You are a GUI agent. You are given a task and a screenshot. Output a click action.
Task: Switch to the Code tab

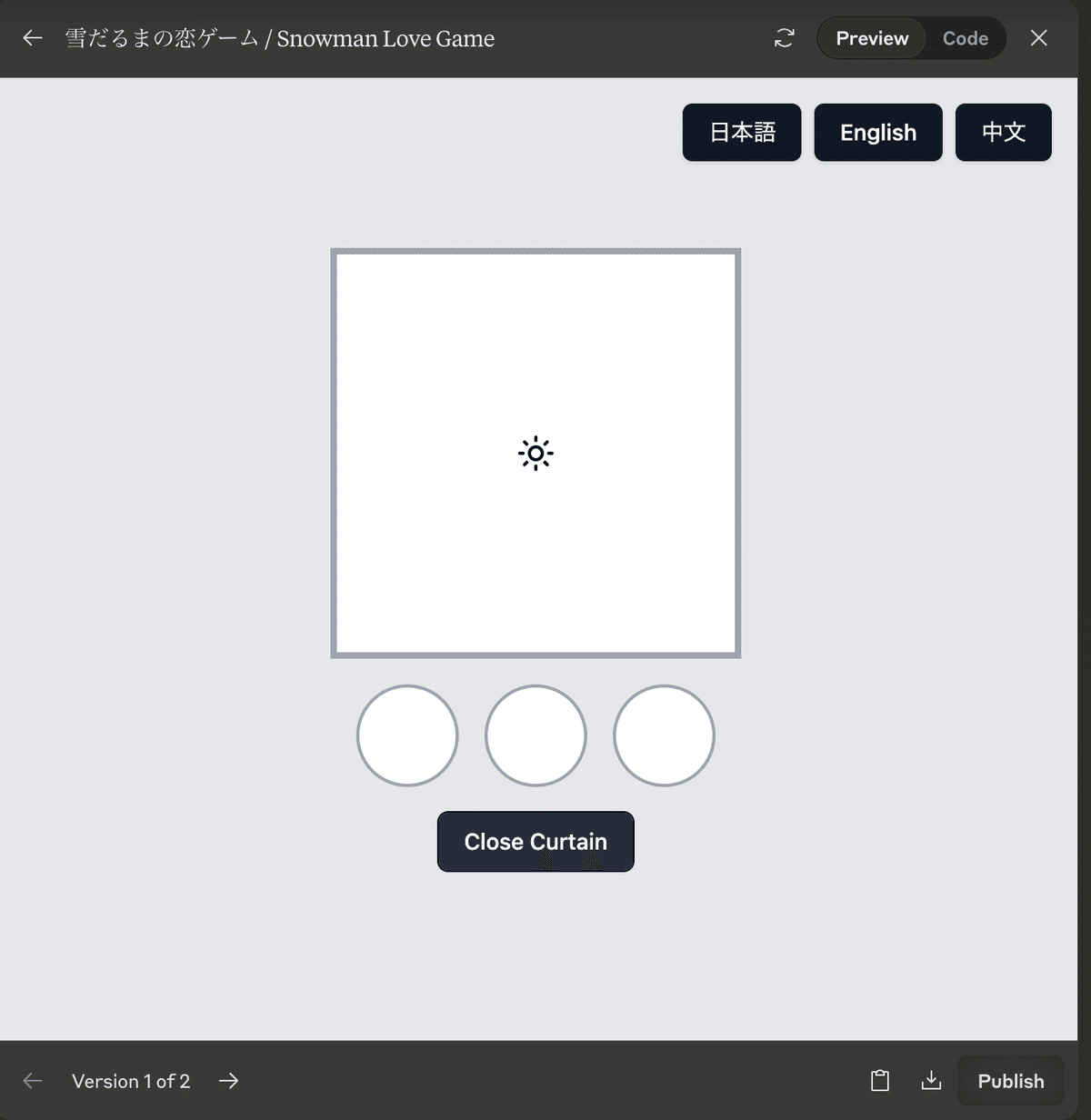tap(965, 38)
